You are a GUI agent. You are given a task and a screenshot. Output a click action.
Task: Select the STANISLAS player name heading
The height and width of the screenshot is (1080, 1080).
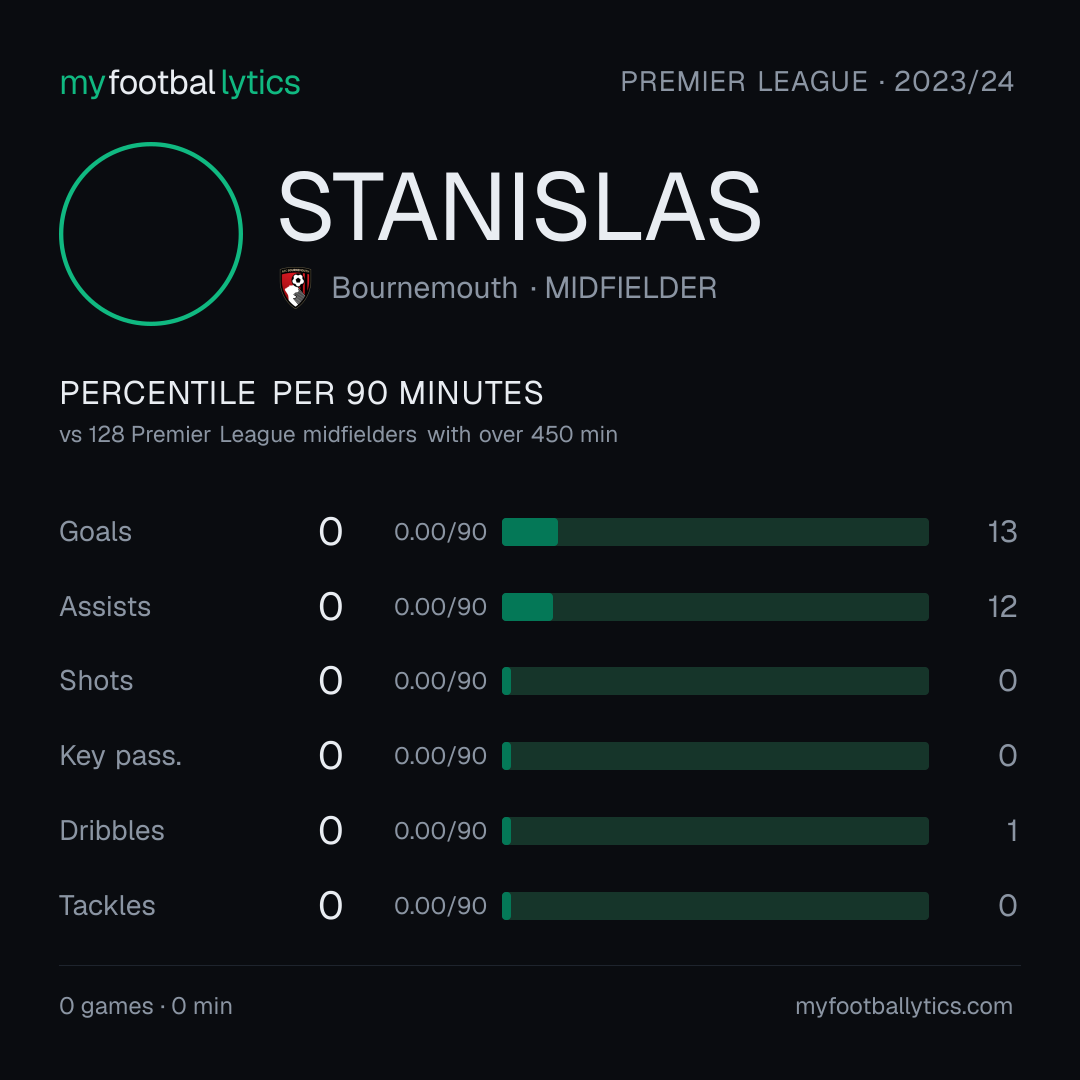[x=520, y=207]
